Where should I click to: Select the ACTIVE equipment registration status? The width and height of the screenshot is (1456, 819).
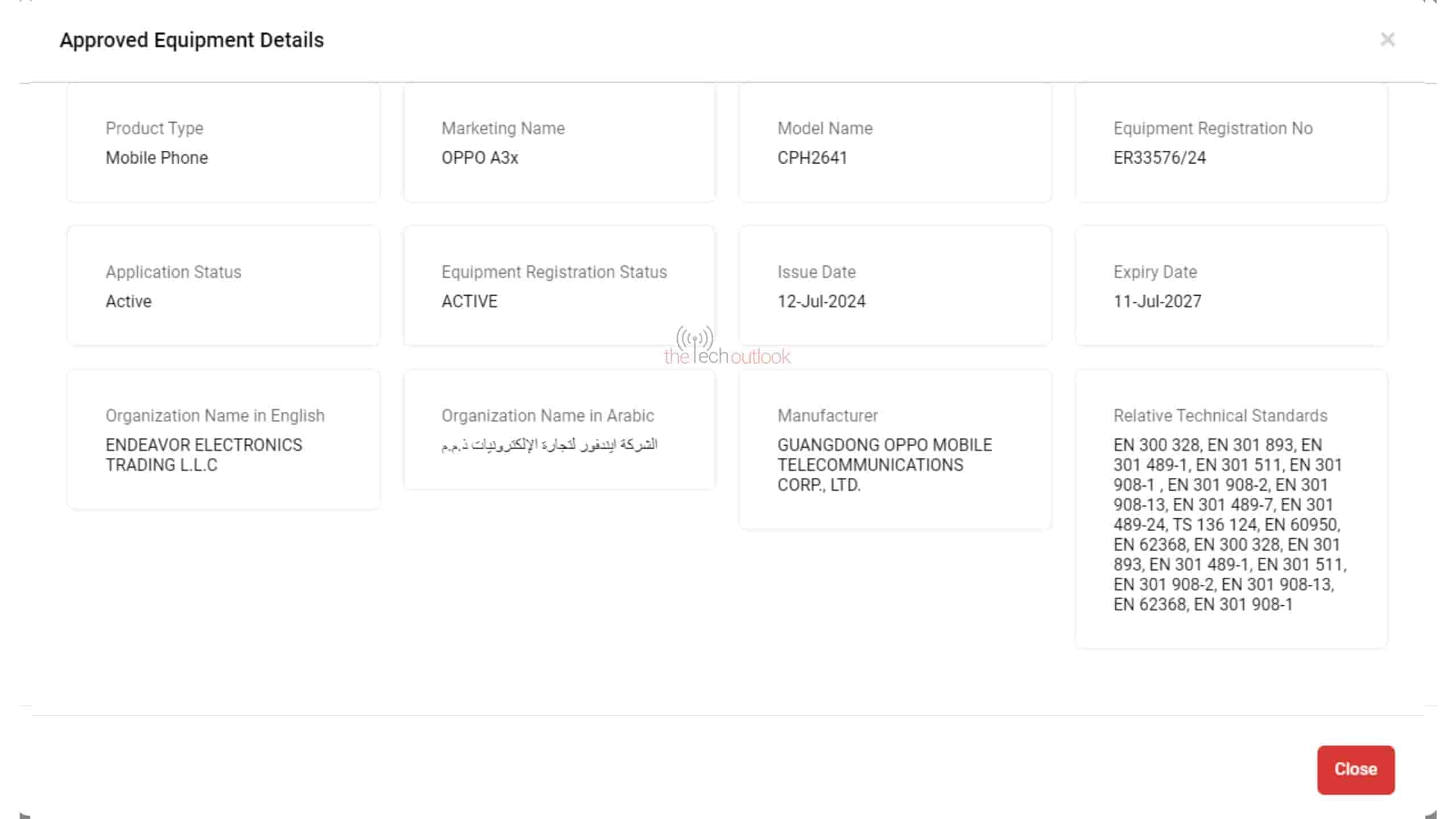pyautogui.click(x=469, y=301)
